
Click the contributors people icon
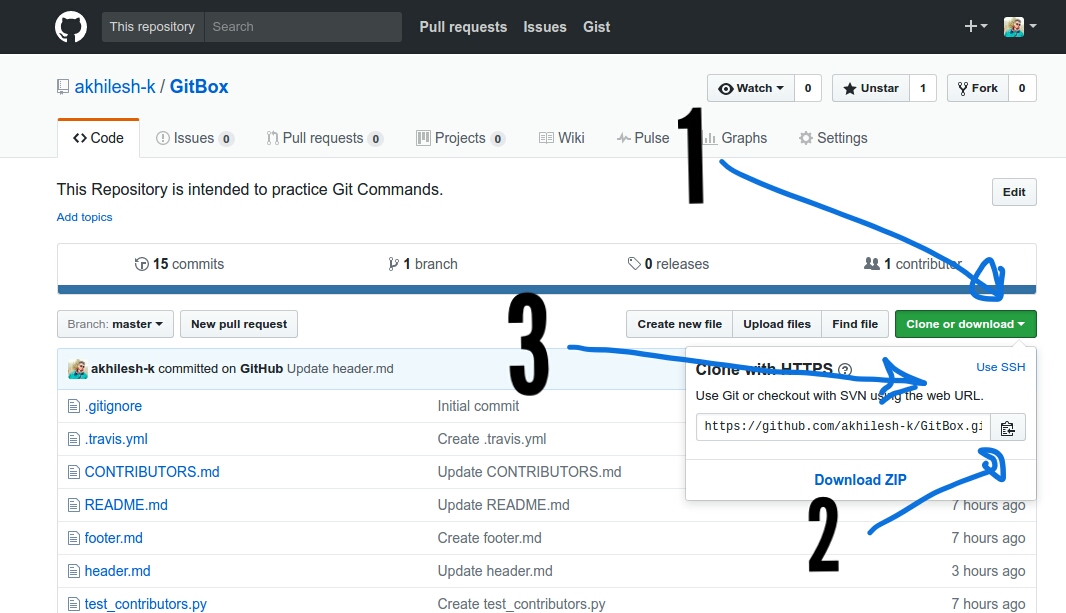tap(872, 263)
